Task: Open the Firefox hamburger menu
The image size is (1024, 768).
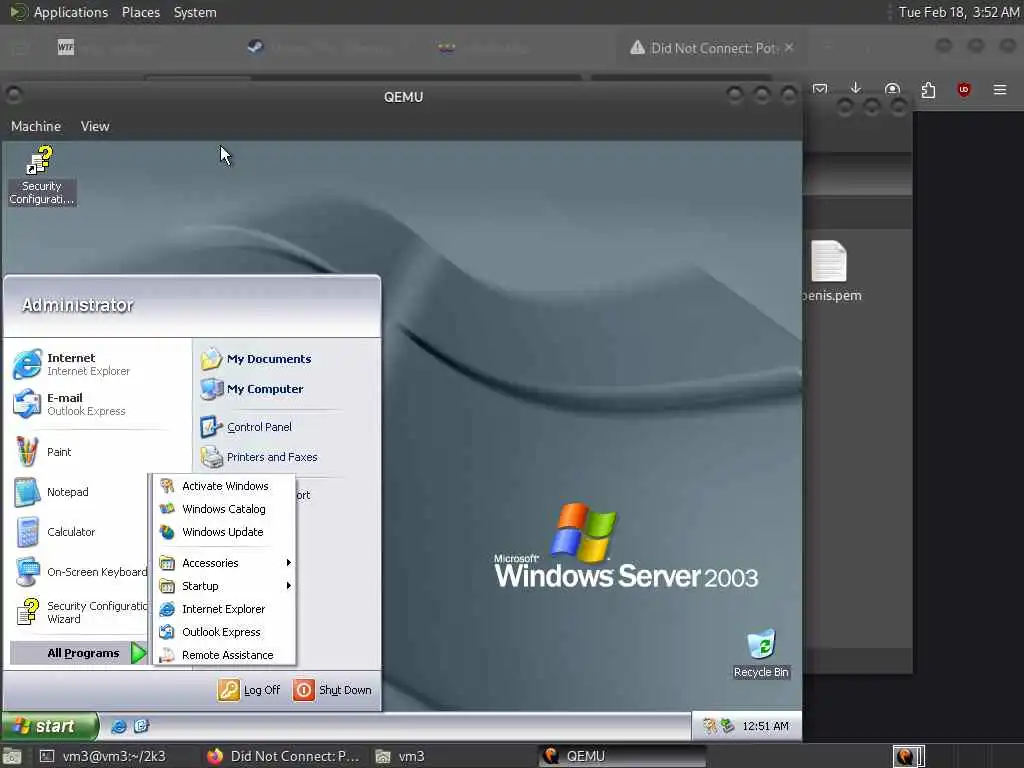Action: tap(1000, 89)
